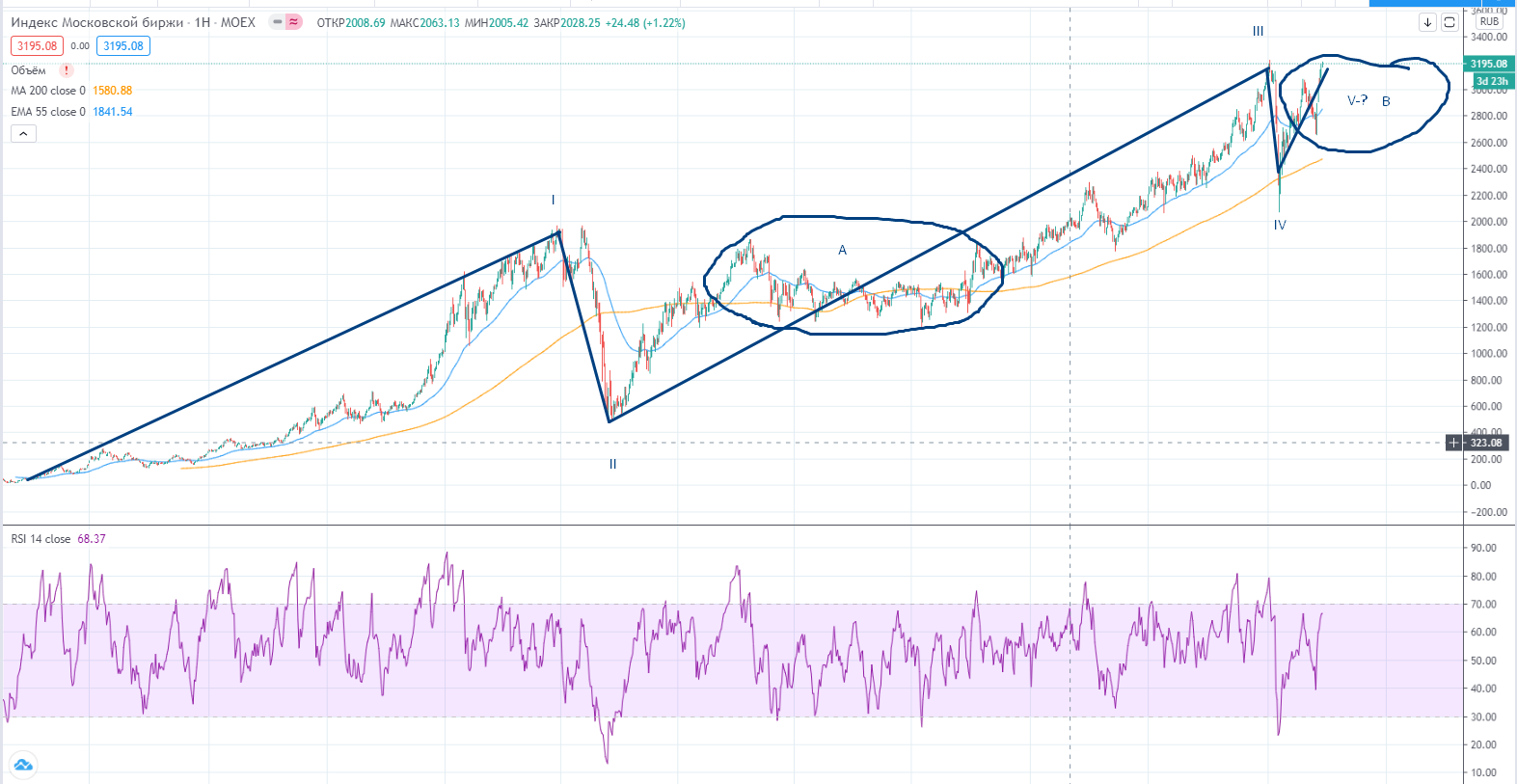This screenshot has width=1517, height=784.
Task: Select the EMA 55 close indicator legend
Action: pos(48,112)
